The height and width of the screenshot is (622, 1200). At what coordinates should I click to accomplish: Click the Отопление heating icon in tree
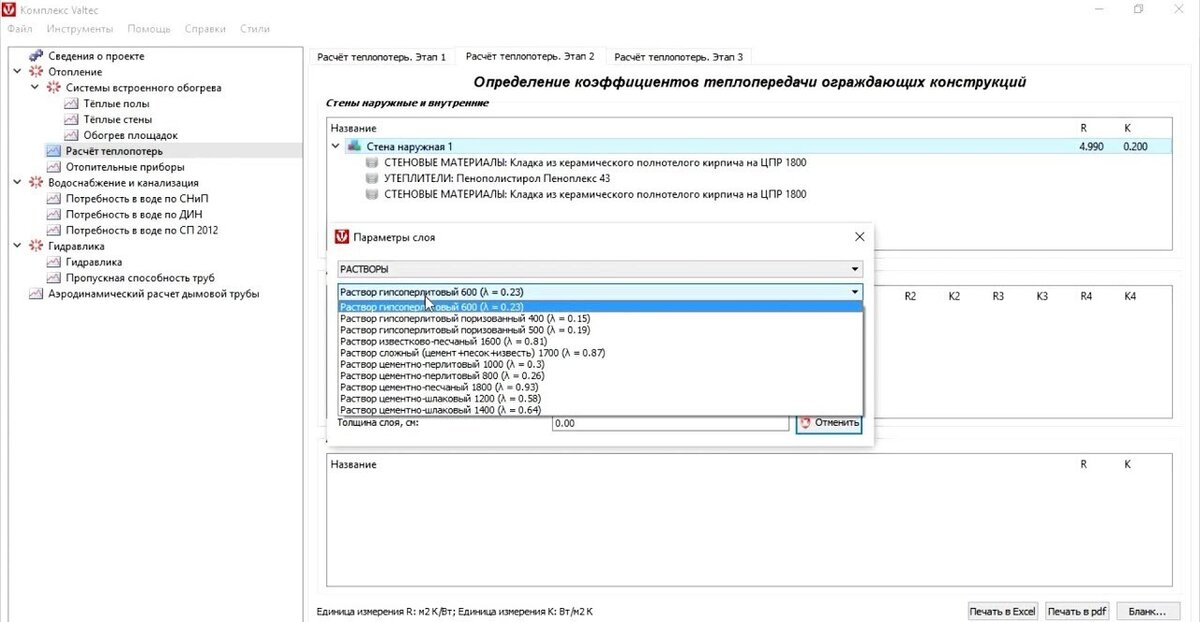click(x=36, y=72)
